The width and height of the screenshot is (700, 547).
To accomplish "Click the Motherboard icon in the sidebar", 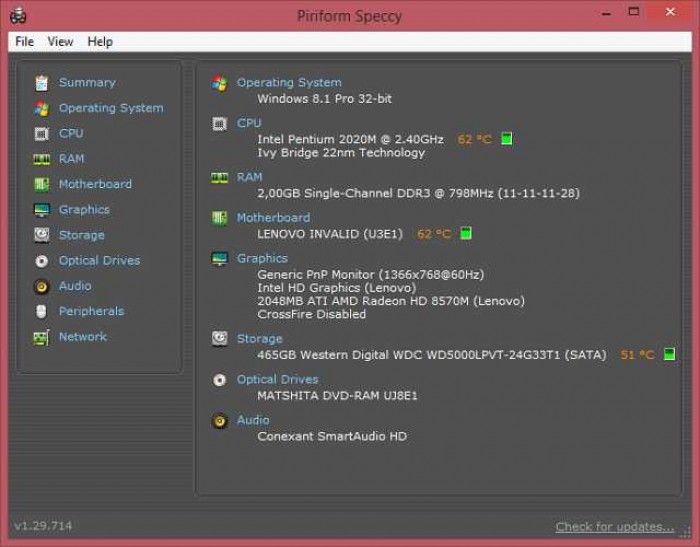I will 42,184.
